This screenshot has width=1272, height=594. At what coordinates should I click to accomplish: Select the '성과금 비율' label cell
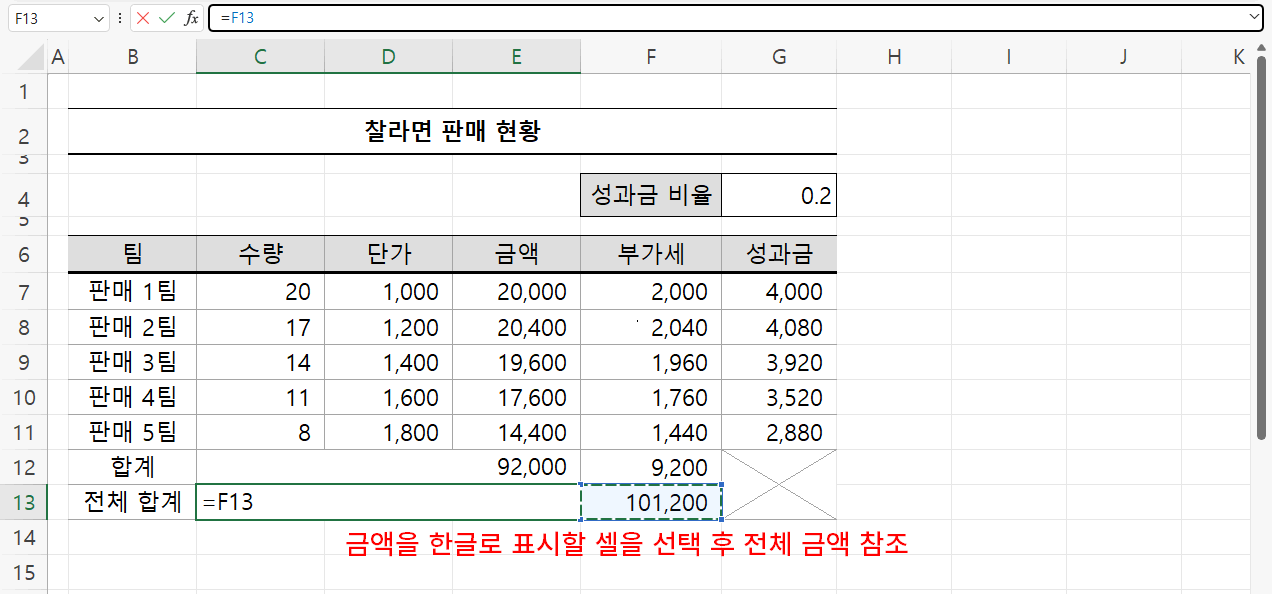[651, 195]
